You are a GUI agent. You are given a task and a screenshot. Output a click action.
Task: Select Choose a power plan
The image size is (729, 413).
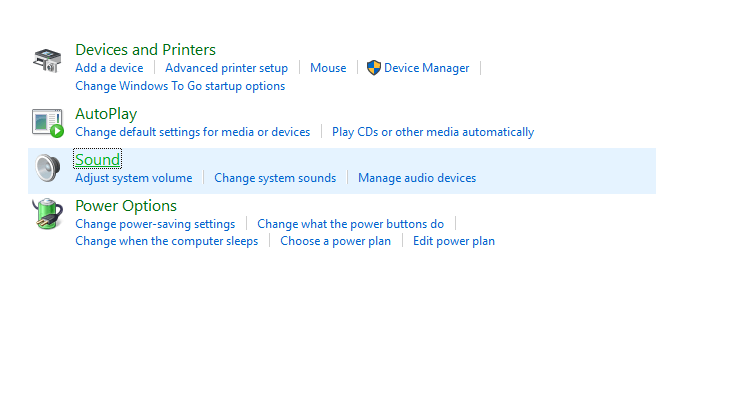point(336,241)
